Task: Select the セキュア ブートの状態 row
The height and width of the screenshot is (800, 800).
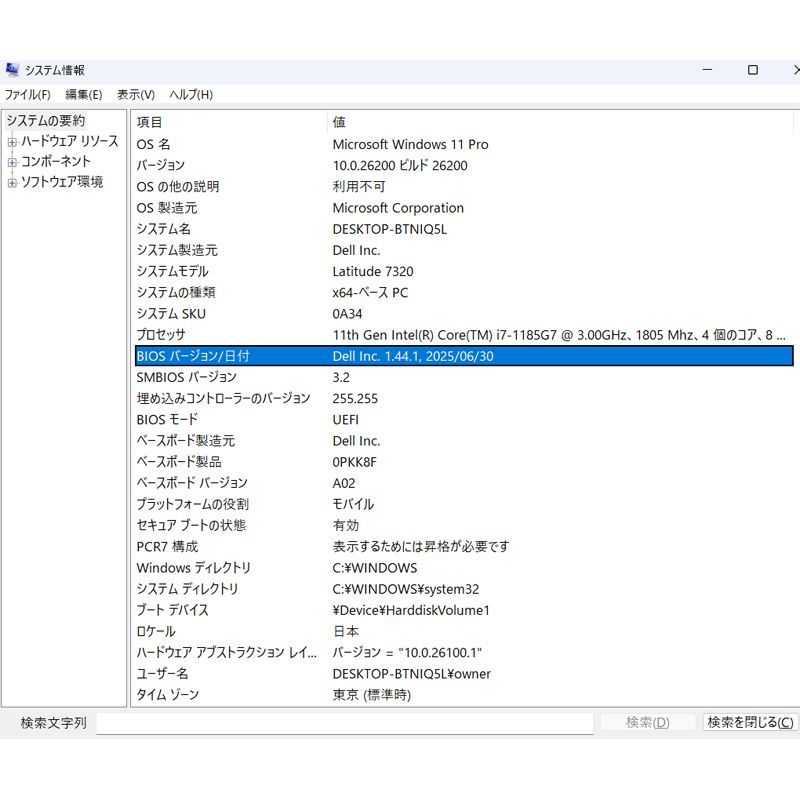Action: pyautogui.click(x=300, y=525)
